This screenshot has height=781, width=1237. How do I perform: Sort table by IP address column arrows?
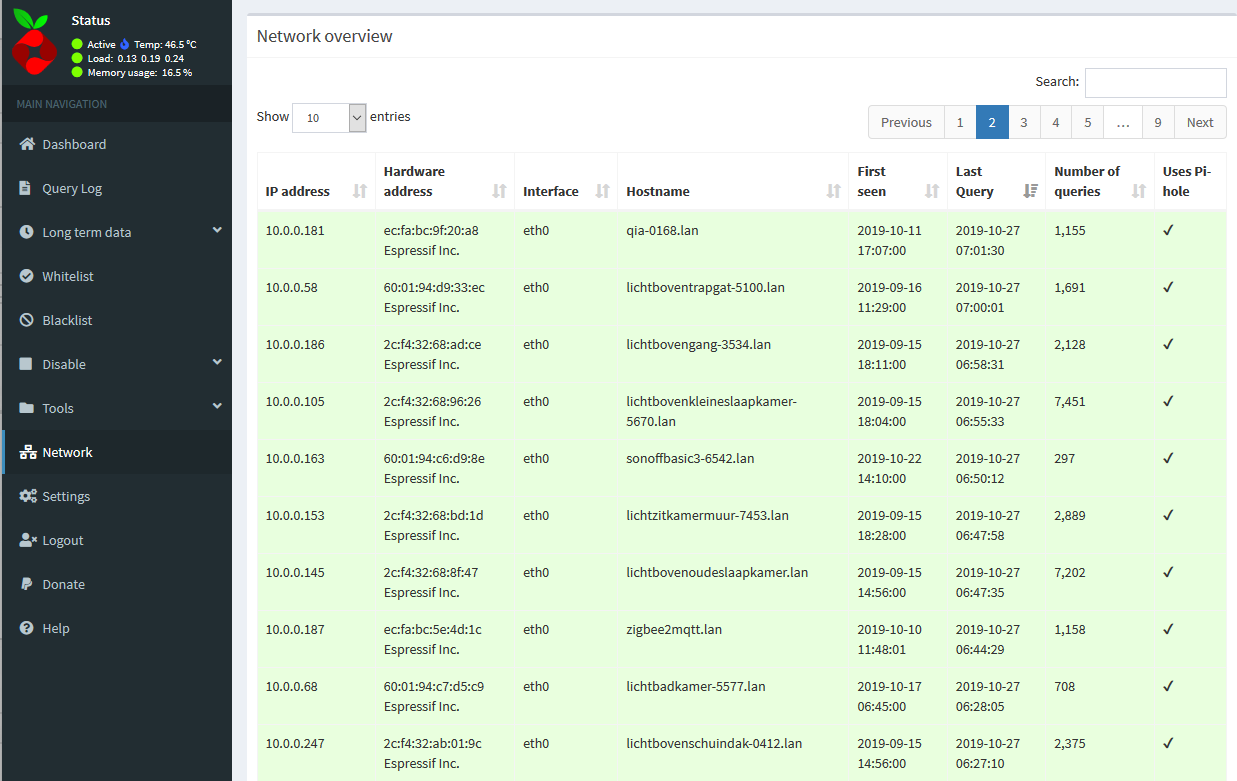tap(360, 191)
